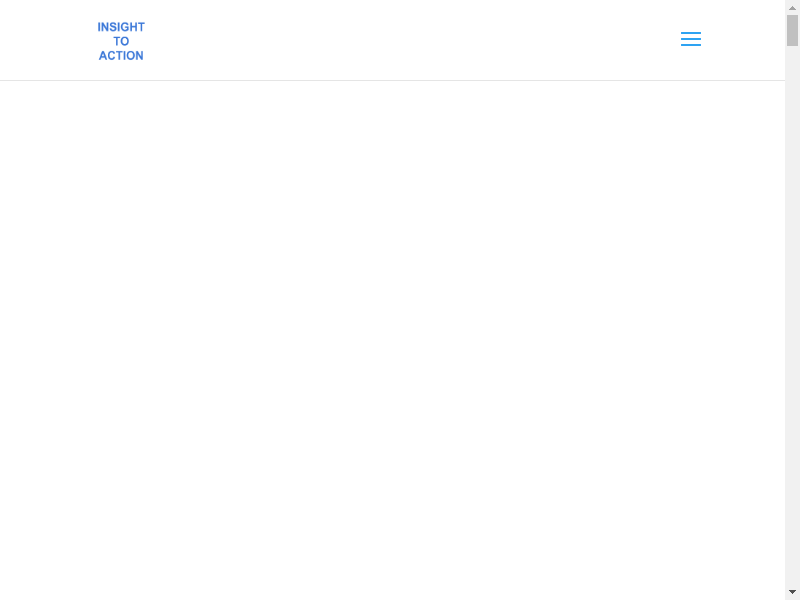800x600 pixels.
Task: Open the header's dropdown navigation
Action: click(691, 39)
